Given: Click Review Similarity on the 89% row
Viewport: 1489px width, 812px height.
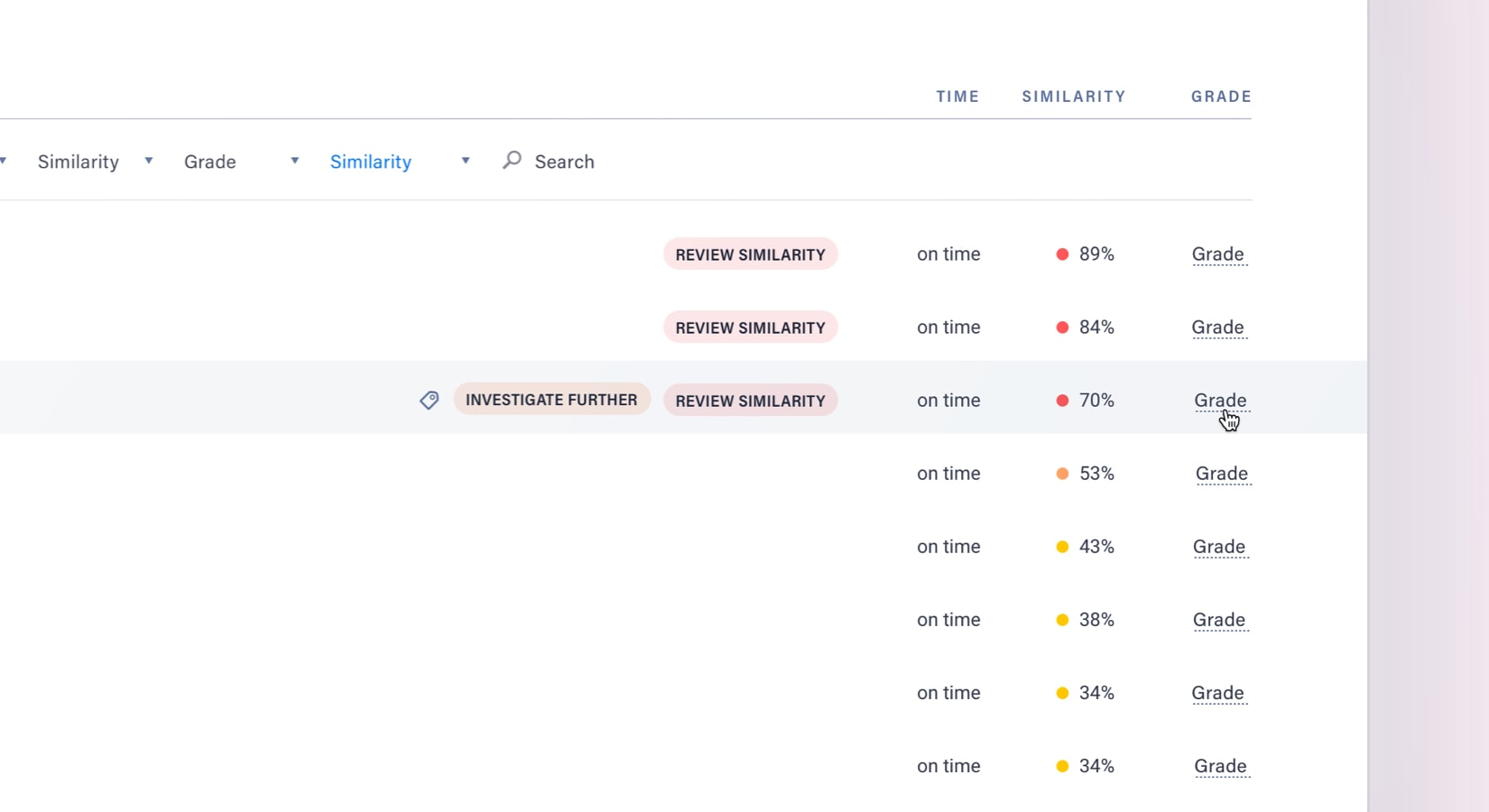Looking at the screenshot, I should 750,254.
